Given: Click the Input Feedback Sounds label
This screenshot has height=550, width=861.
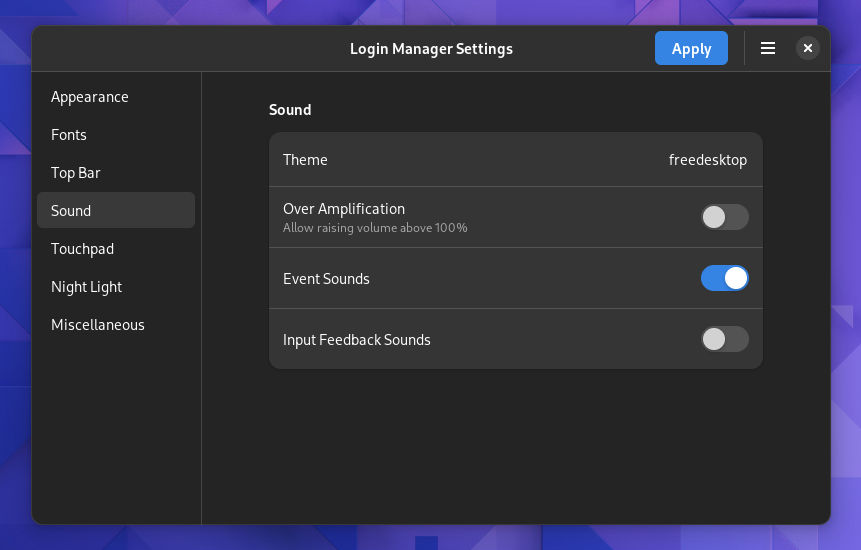Looking at the screenshot, I should point(356,340).
